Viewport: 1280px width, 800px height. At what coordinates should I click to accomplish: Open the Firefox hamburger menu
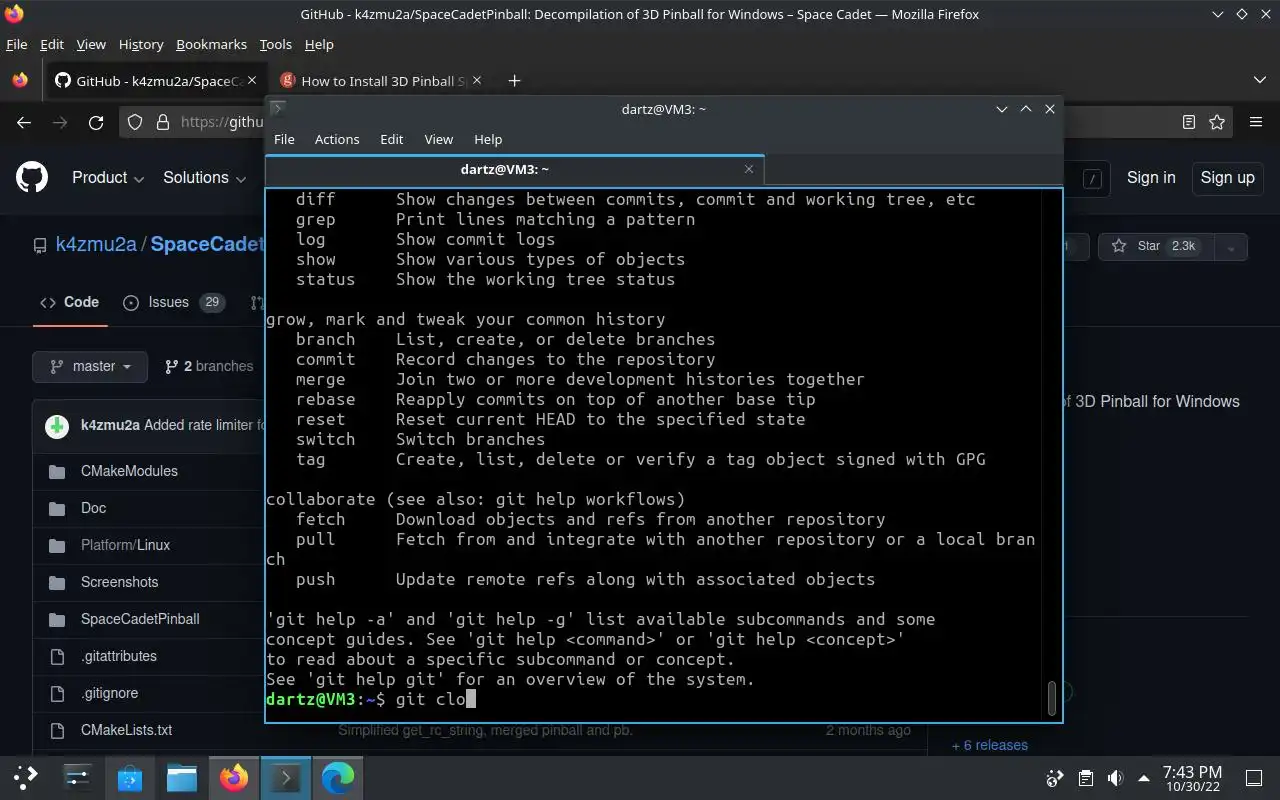[1256, 122]
